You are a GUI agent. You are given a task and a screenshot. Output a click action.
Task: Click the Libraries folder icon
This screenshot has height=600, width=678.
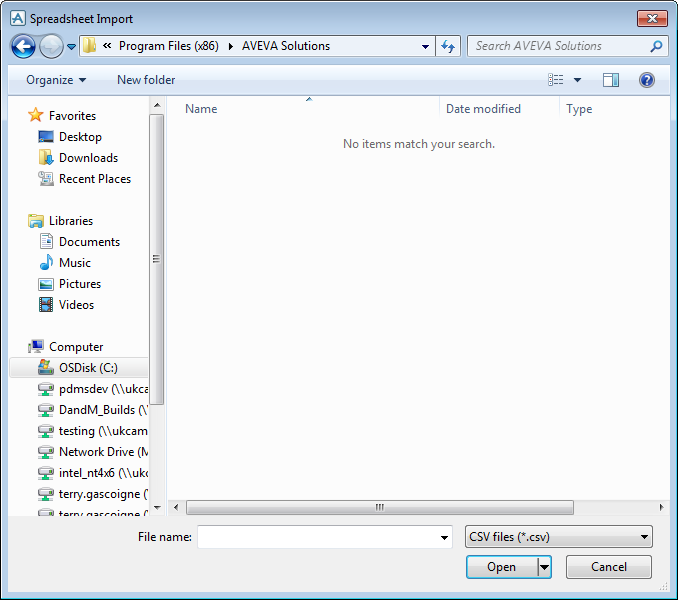click(35, 221)
